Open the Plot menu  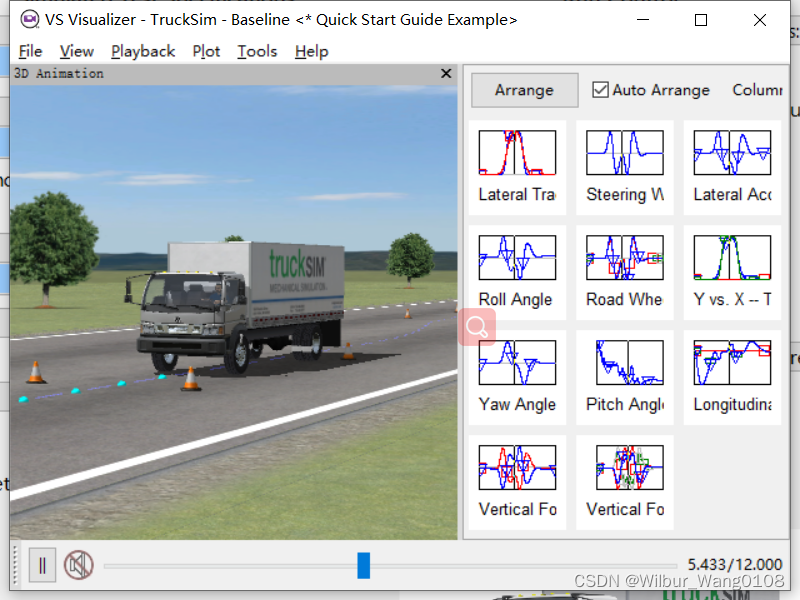[x=206, y=52]
